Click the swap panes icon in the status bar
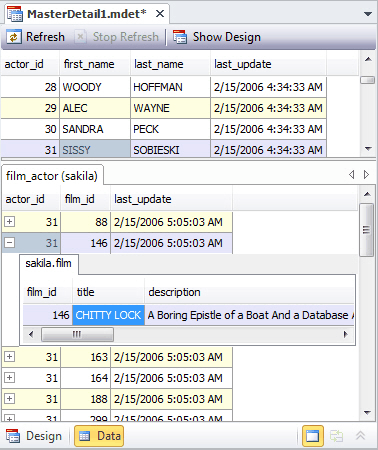The height and width of the screenshot is (450, 378). [337, 436]
